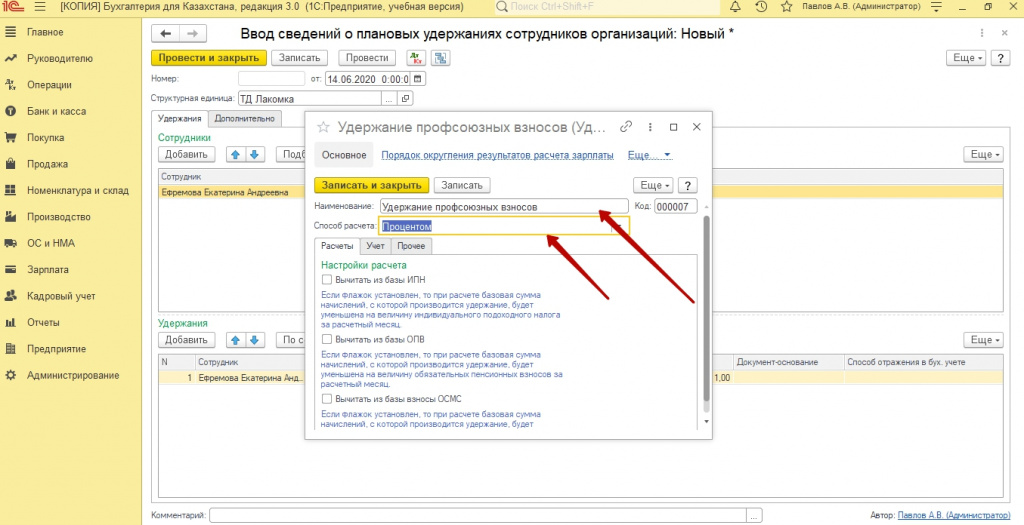The image size is (1024, 525).
Task: Open the calendar picker for the date
Action: [x=418, y=79]
